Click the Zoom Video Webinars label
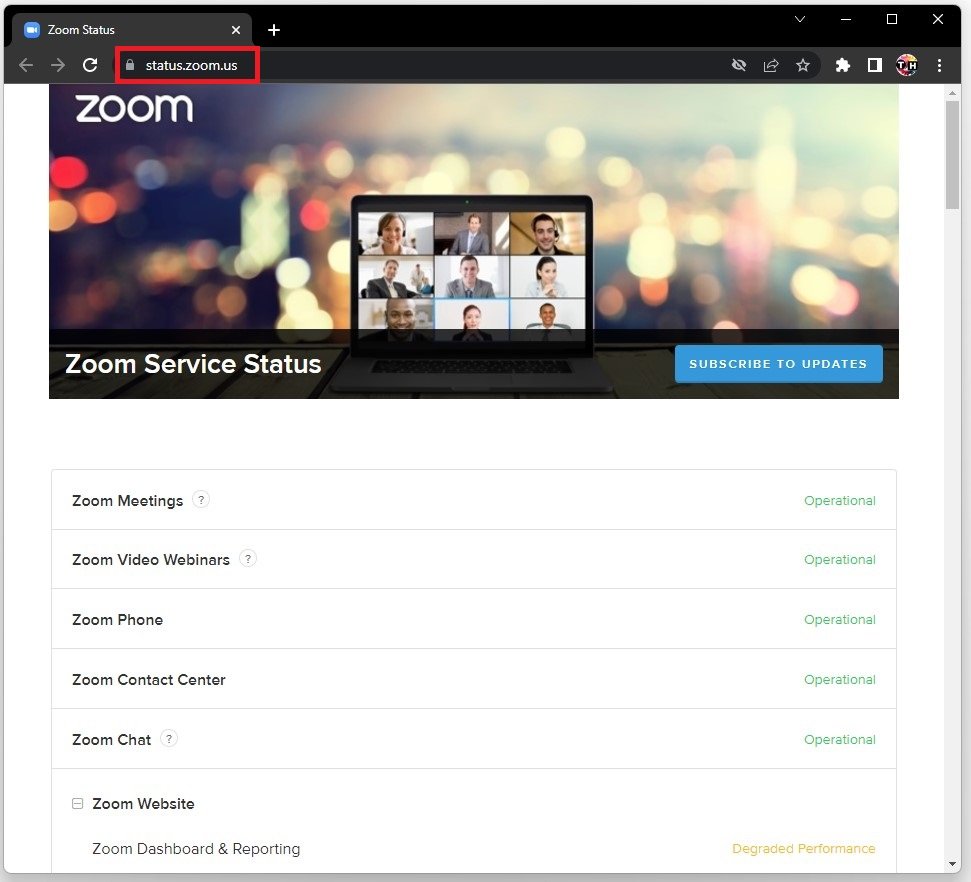Viewport: 971px width, 882px height. (150, 560)
